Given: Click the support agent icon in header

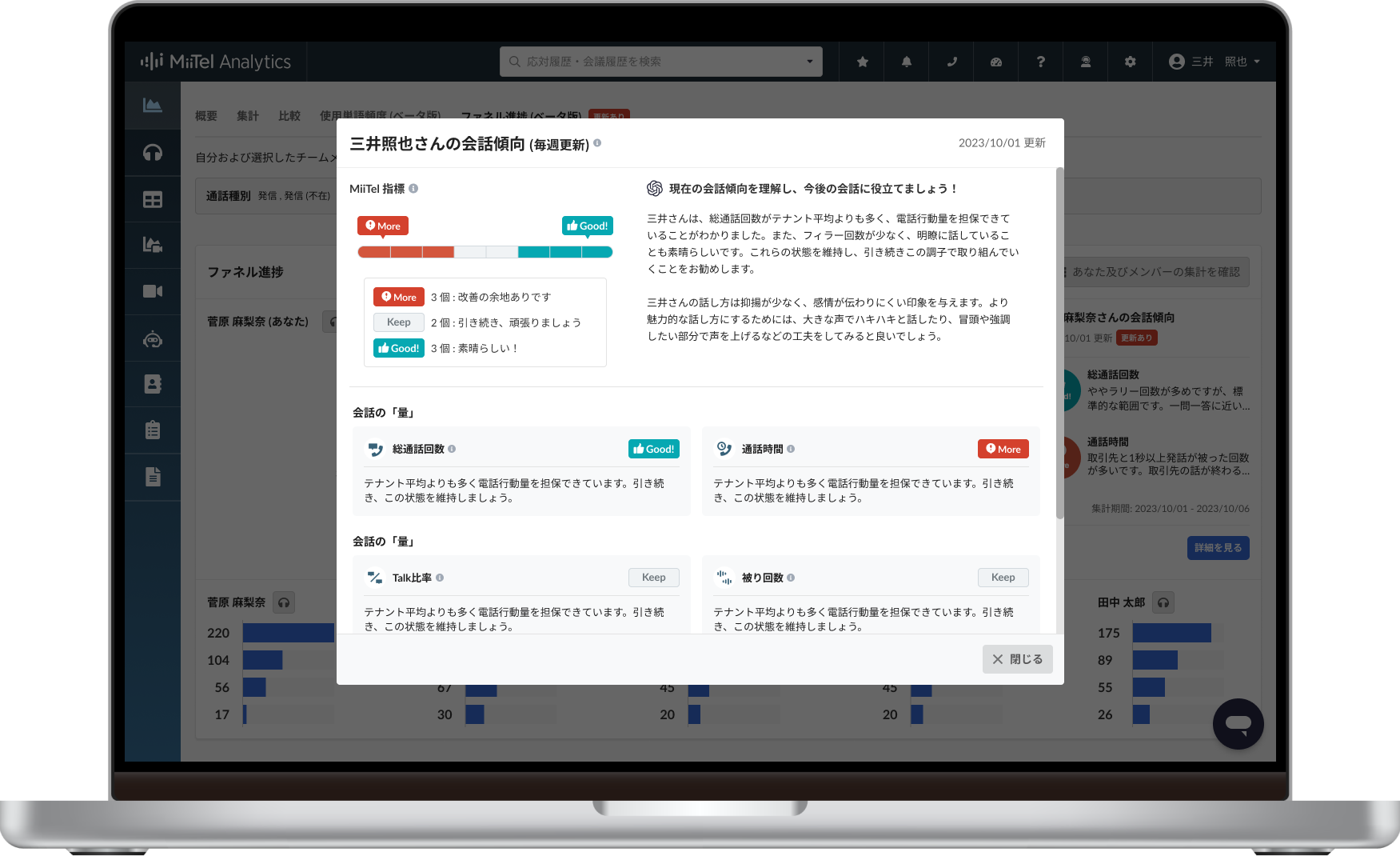Looking at the screenshot, I should tap(1086, 62).
